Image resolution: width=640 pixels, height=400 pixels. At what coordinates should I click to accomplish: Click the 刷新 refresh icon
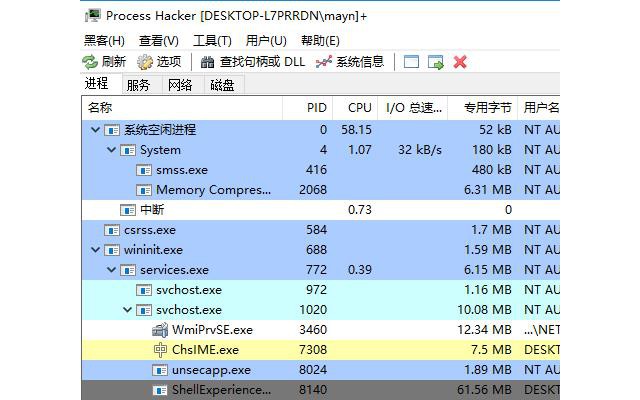(x=90, y=62)
